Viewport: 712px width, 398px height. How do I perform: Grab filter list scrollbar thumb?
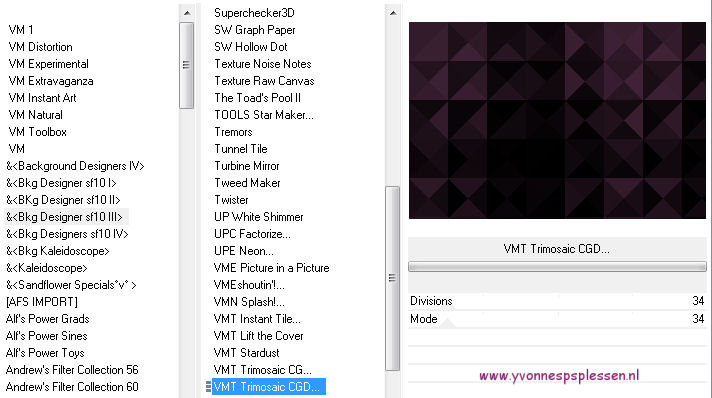[x=392, y=279]
